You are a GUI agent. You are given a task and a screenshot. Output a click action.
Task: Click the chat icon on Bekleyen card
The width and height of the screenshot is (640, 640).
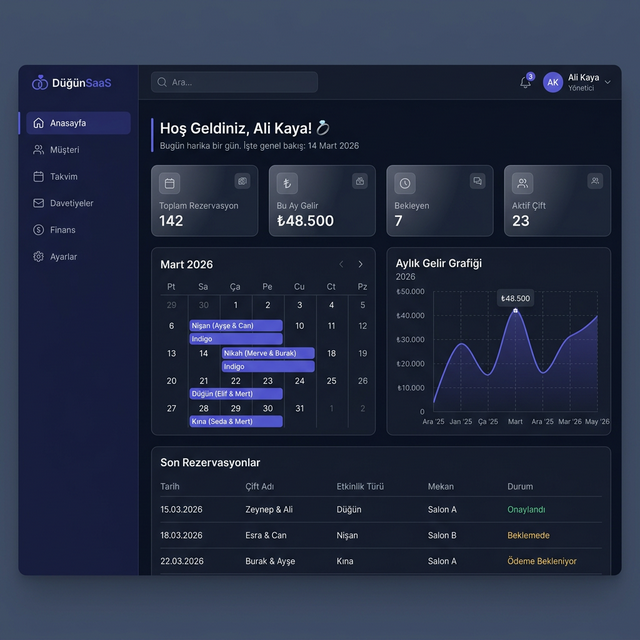(x=477, y=181)
